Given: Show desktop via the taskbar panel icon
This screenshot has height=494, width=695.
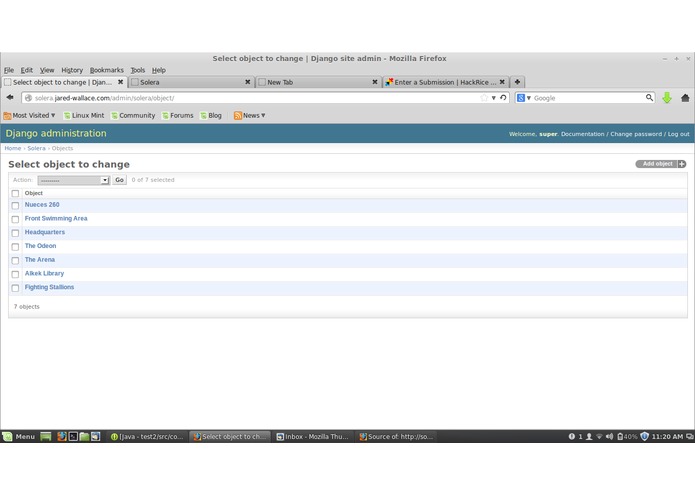Looking at the screenshot, I should point(46,436).
